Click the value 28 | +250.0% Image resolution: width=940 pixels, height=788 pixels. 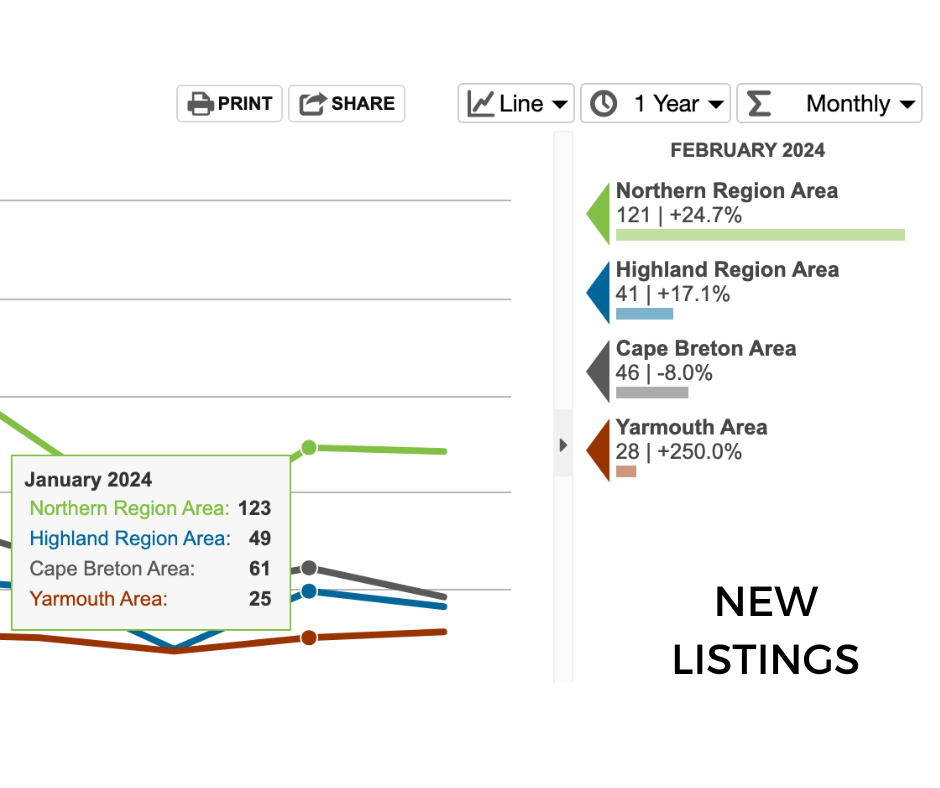coord(679,452)
